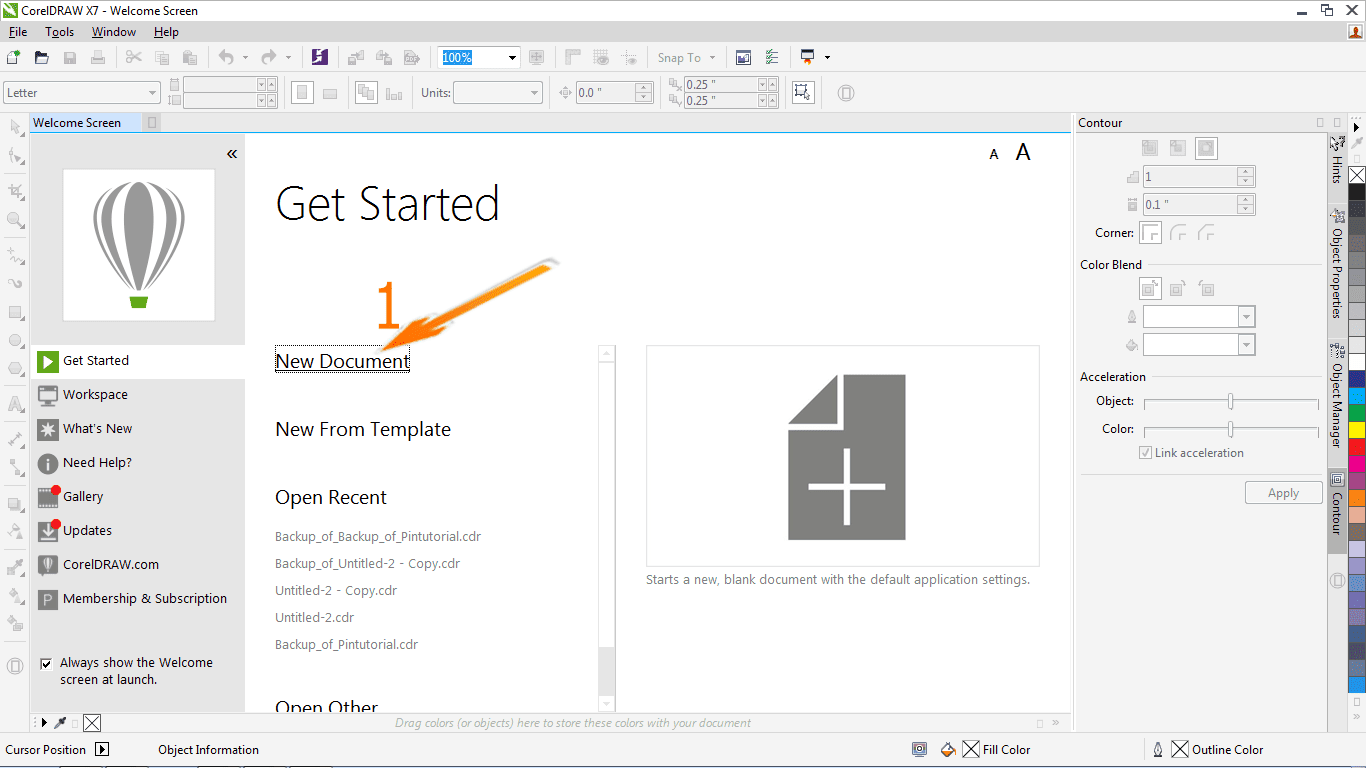Select the Outside Contour icon in the Contour docker

pos(1206,147)
